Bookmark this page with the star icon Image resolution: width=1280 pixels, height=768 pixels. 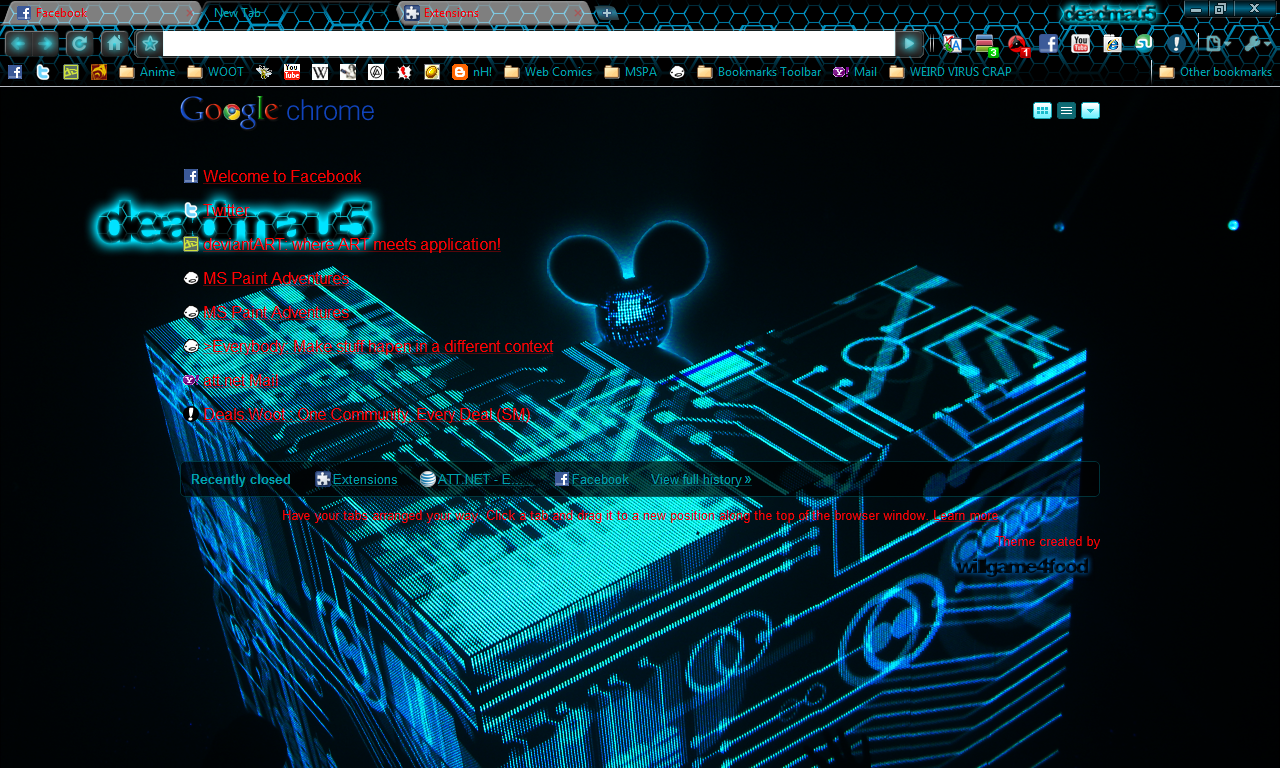[x=149, y=43]
